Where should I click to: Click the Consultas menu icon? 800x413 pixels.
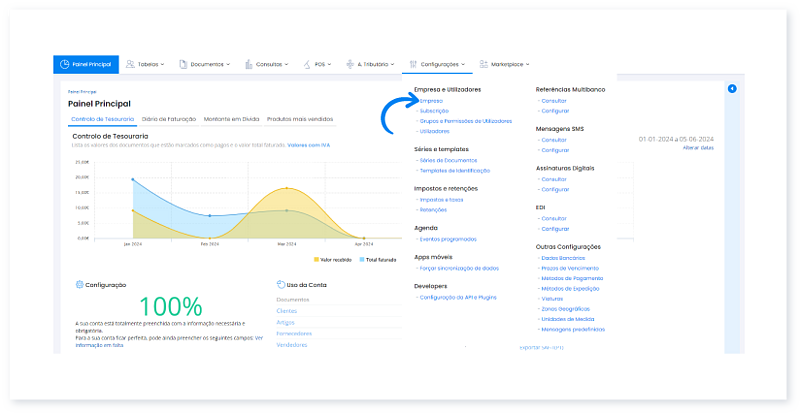249,64
